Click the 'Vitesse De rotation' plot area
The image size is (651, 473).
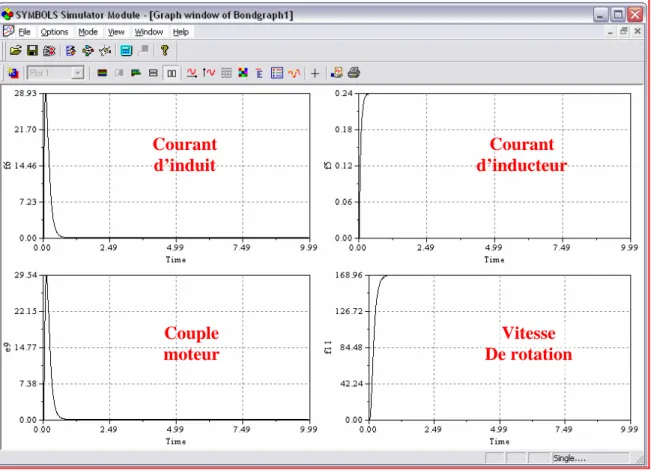click(499, 348)
